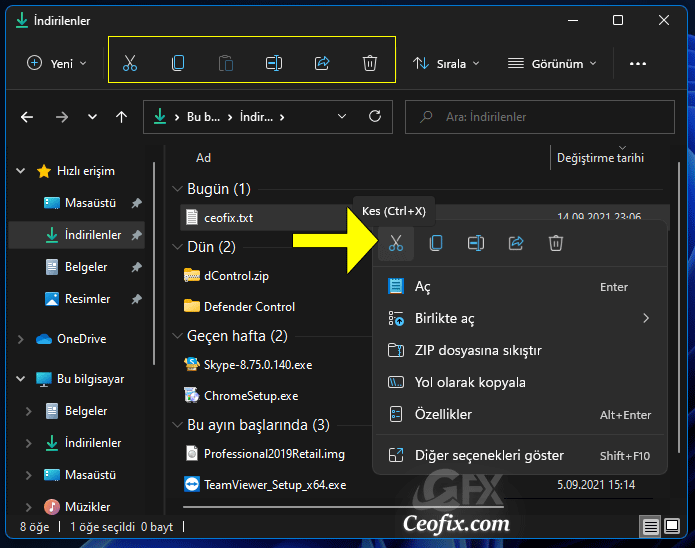
Task: Click the Bu b... breadcrumb segment
Action: (x=203, y=117)
